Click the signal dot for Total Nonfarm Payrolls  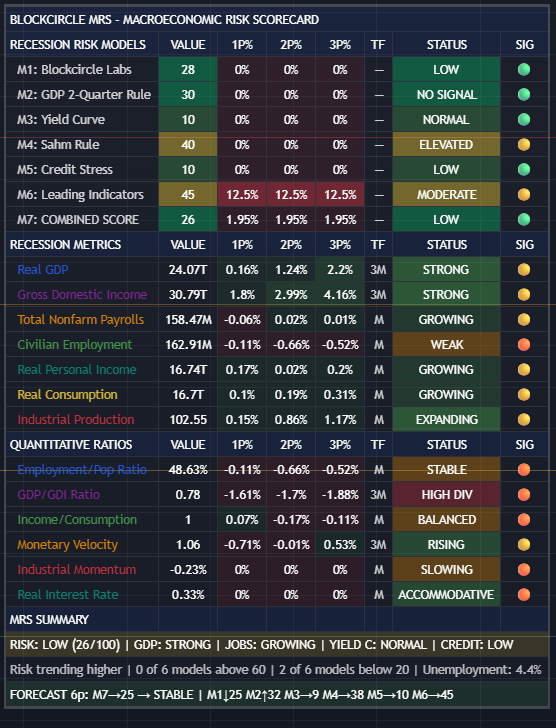(x=524, y=319)
